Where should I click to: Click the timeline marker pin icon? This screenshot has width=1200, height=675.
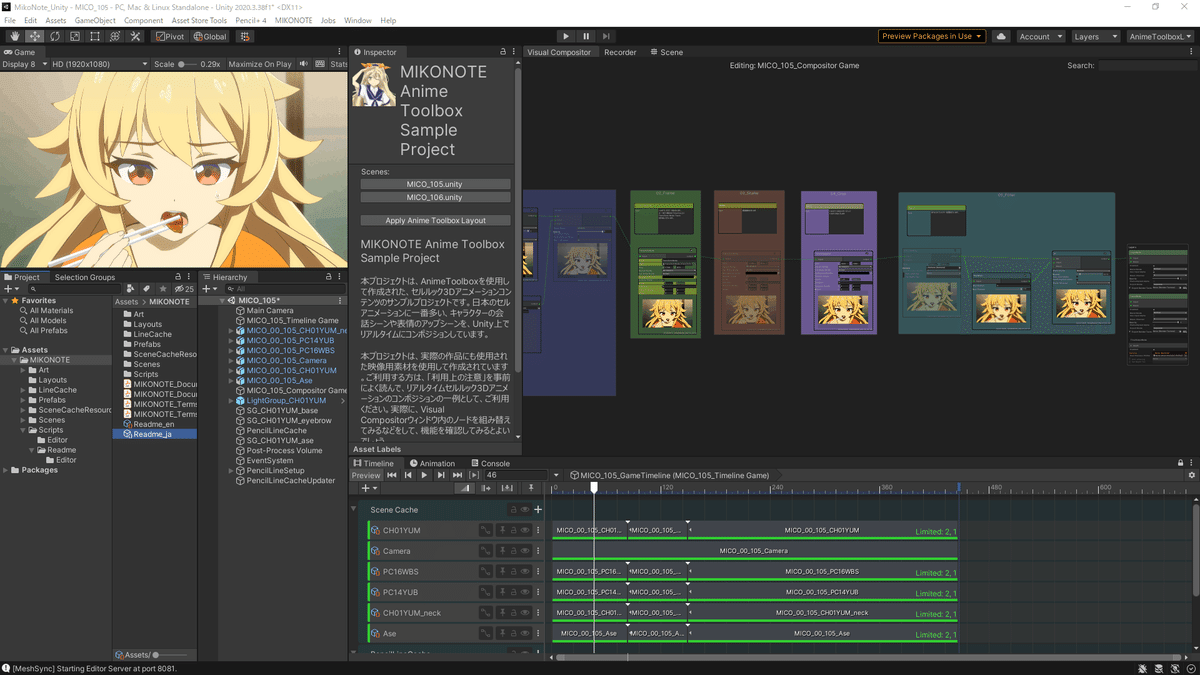531,488
